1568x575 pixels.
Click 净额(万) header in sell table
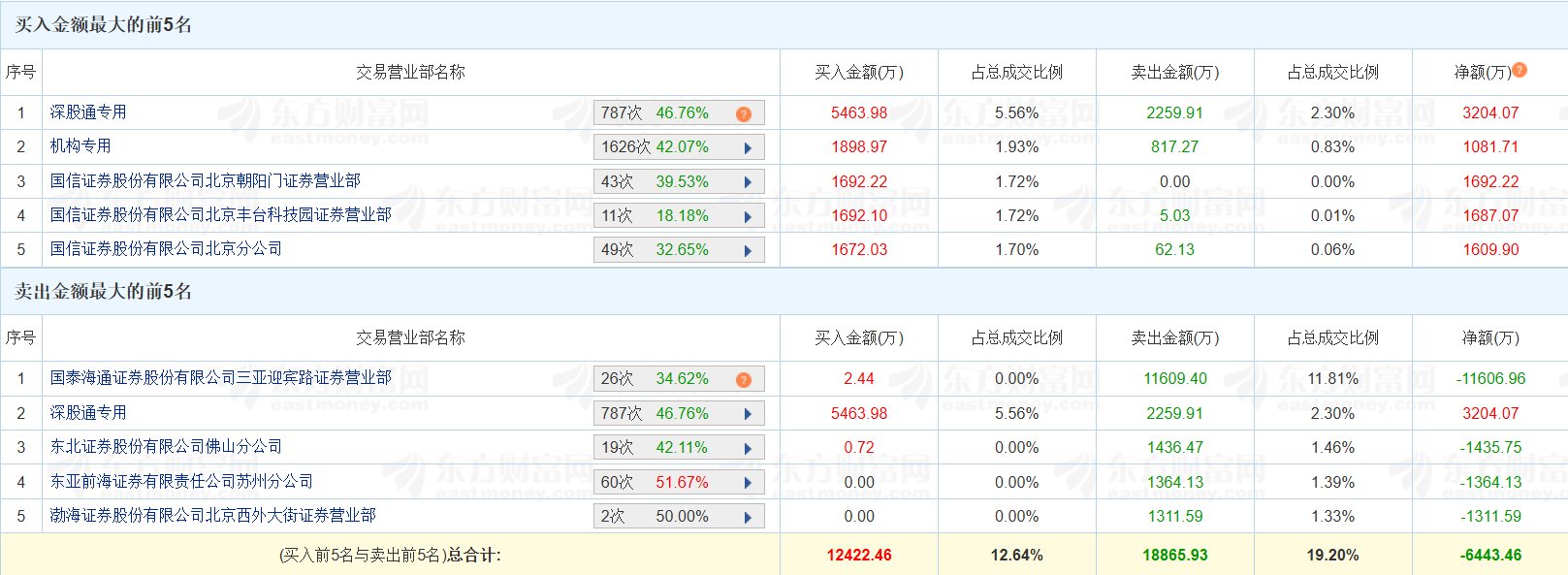(1490, 338)
